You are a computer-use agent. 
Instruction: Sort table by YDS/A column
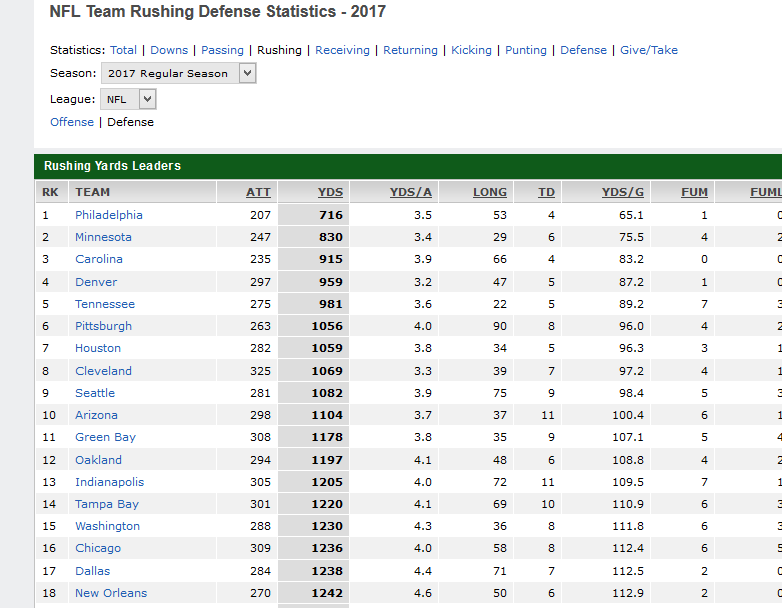410,192
